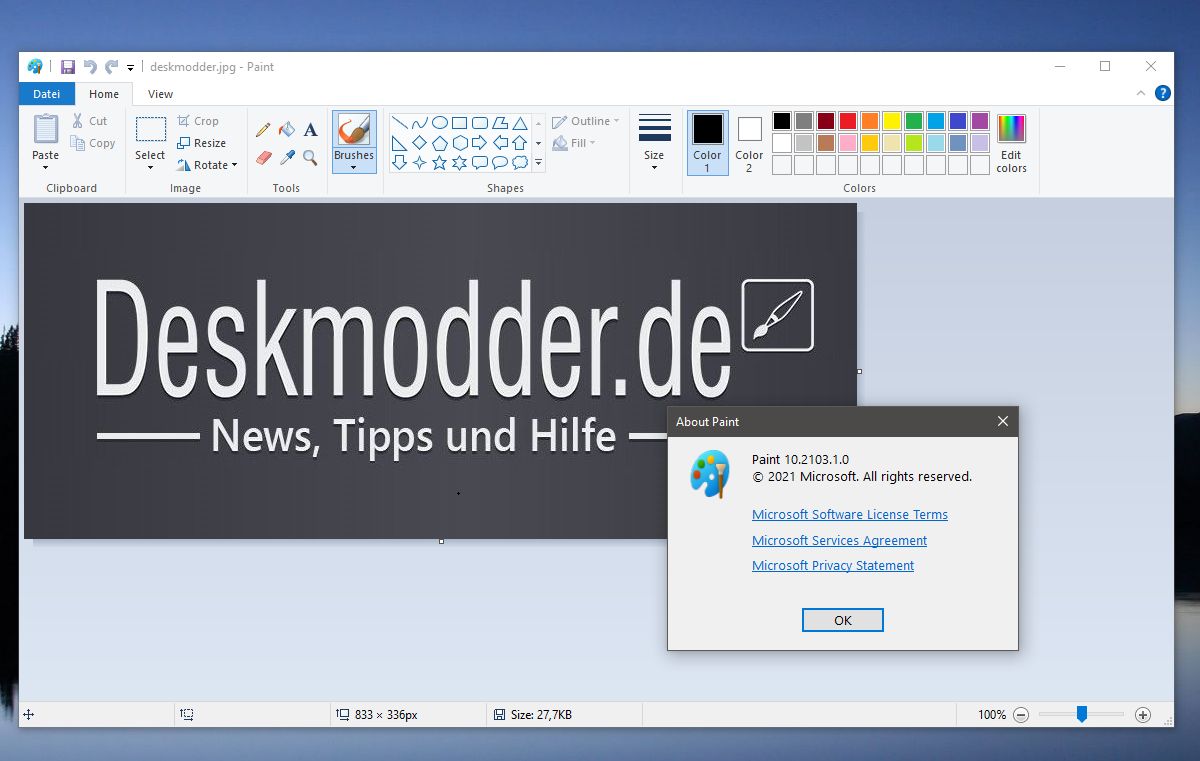This screenshot has height=761, width=1200.
Task: Open Microsoft Privacy Statement link
Action: coord(833,566)
